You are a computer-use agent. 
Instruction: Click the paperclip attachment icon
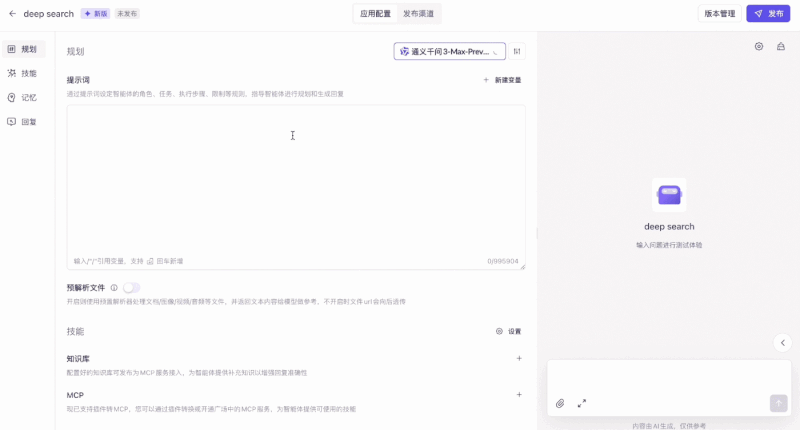point(560,403)
